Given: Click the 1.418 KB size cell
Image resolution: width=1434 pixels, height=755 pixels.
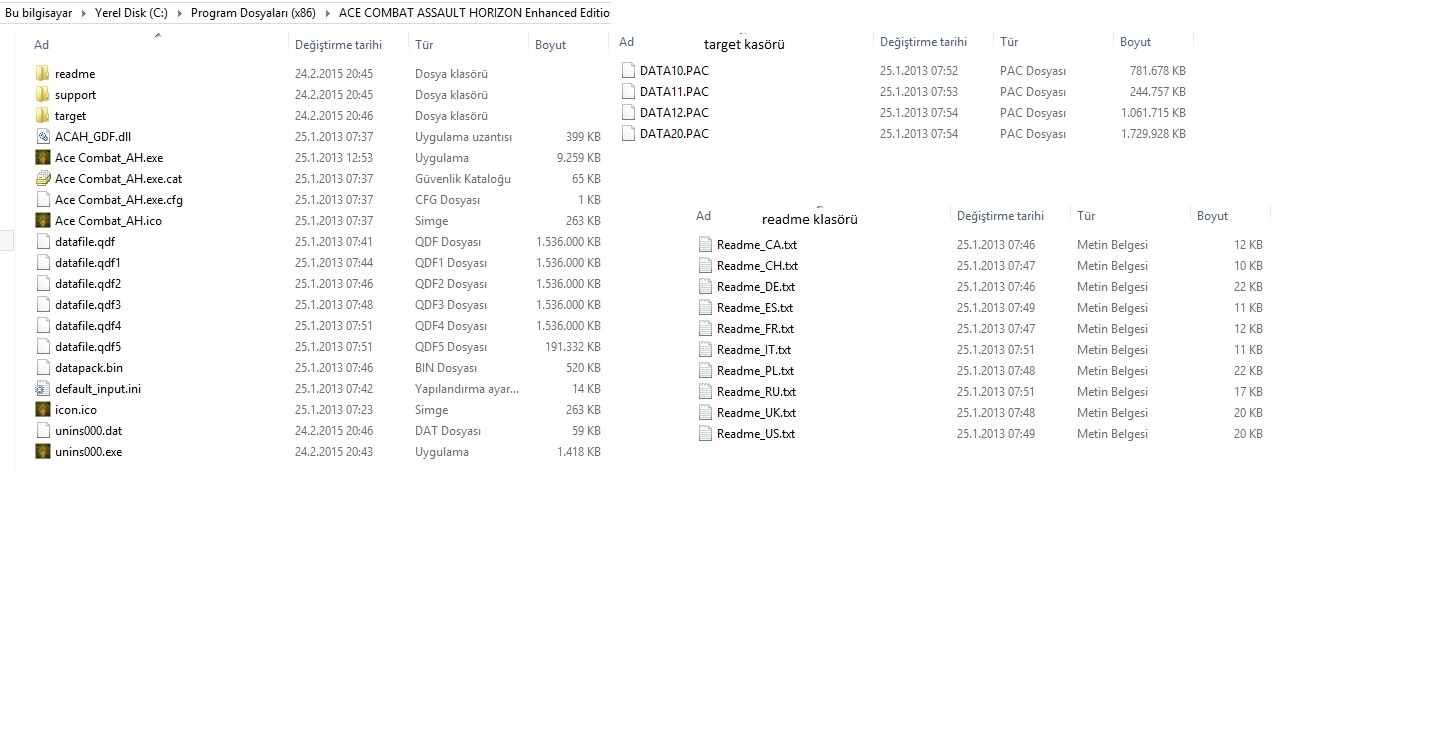Looking at the screenshot, I should [x=579, y=452].
